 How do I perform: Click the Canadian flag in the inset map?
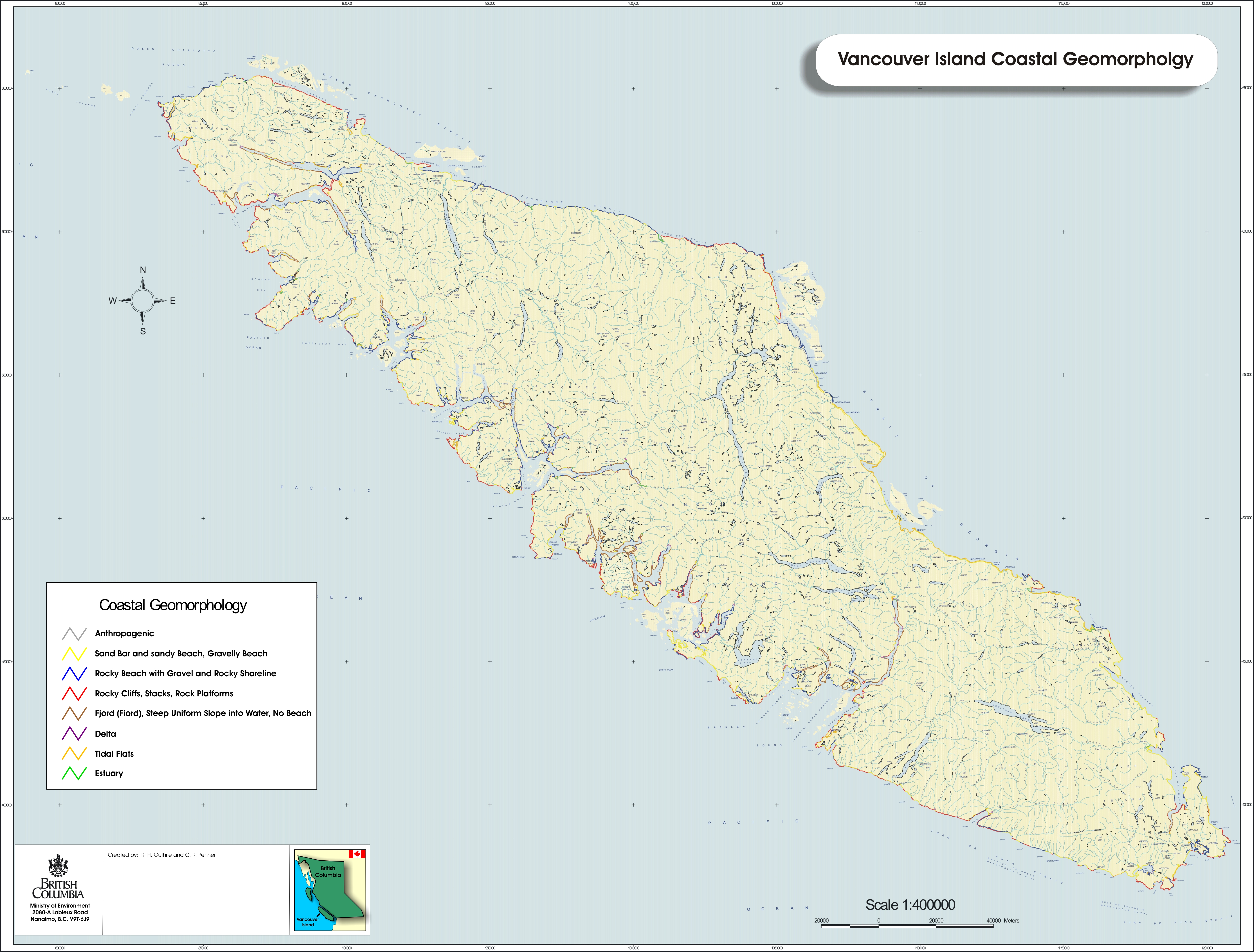357,853
